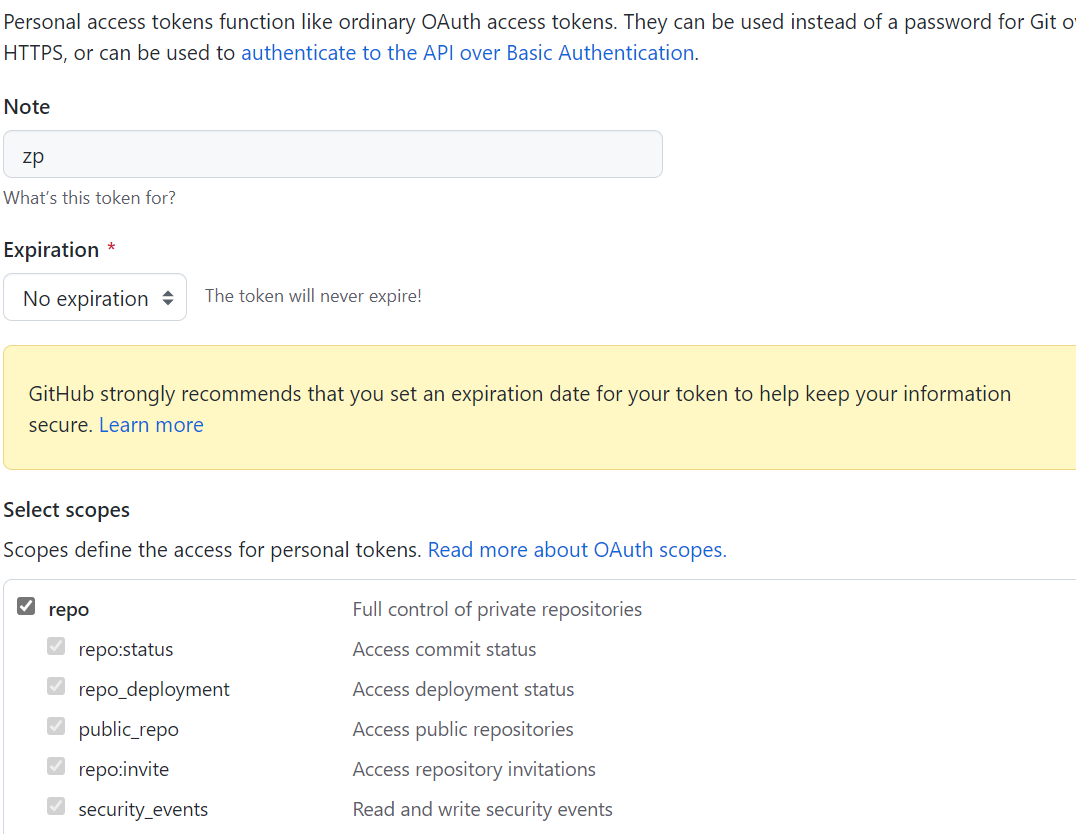Click the security_events scope label

[x=143, y=810]
